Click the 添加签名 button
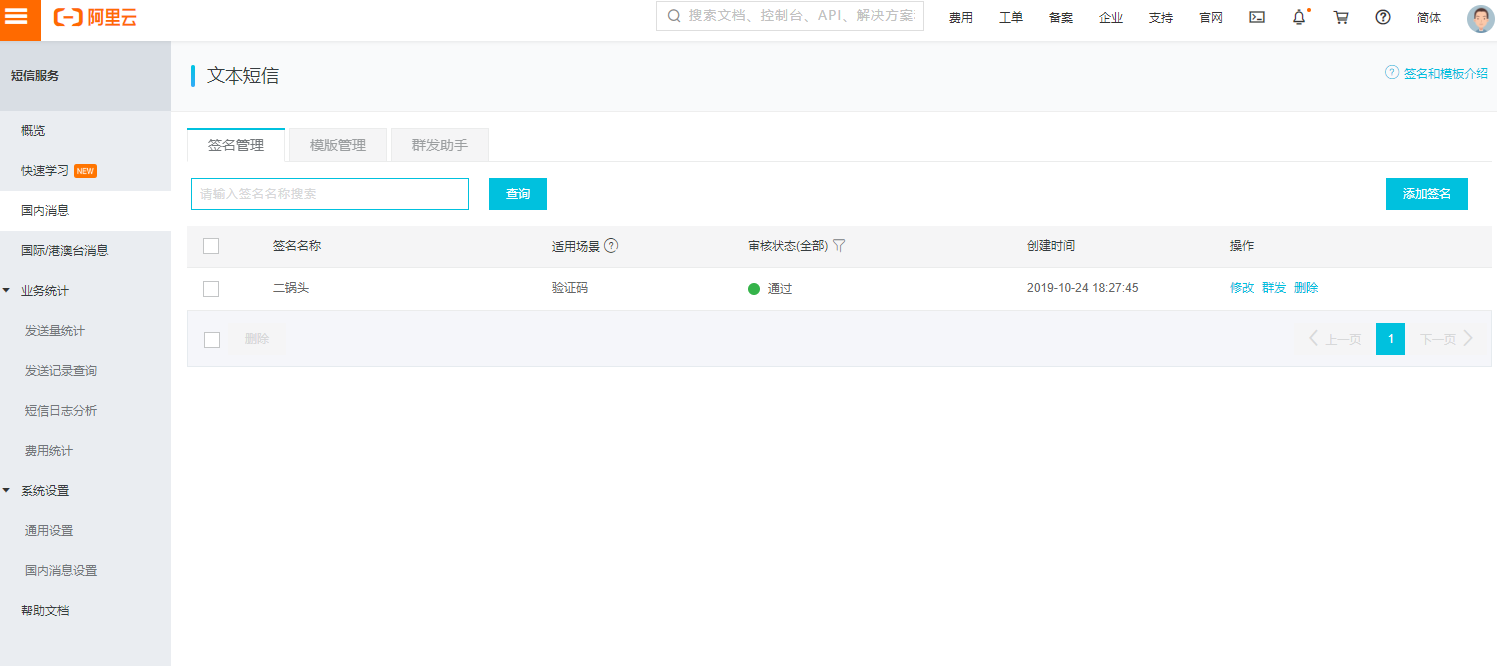Viewport: 1497px width, 666px height. (x=1427, y=194)
